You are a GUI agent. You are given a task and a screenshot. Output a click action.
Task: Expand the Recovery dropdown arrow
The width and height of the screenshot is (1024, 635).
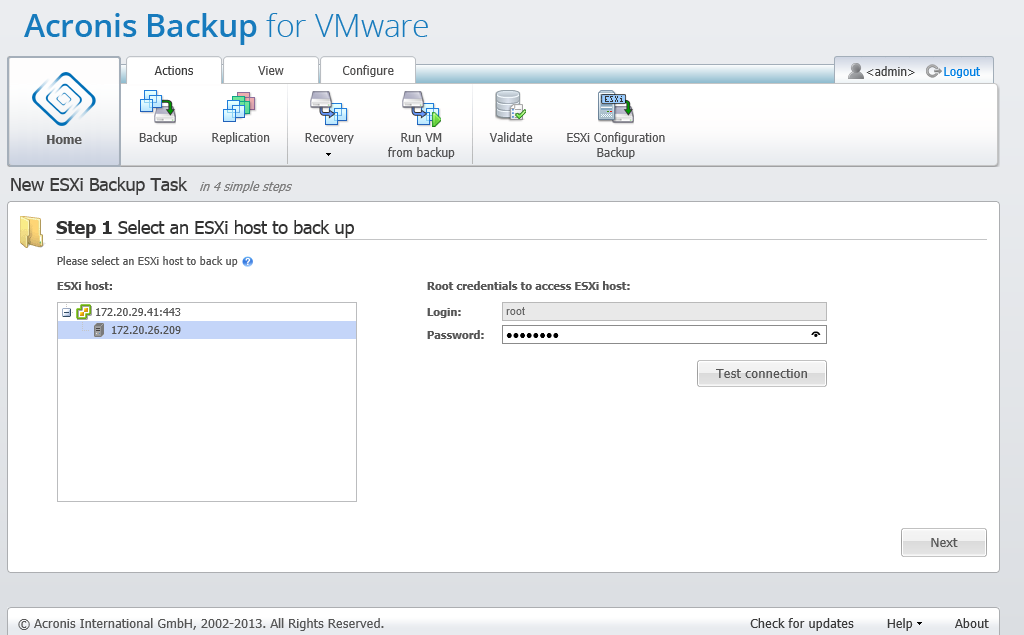328,155
